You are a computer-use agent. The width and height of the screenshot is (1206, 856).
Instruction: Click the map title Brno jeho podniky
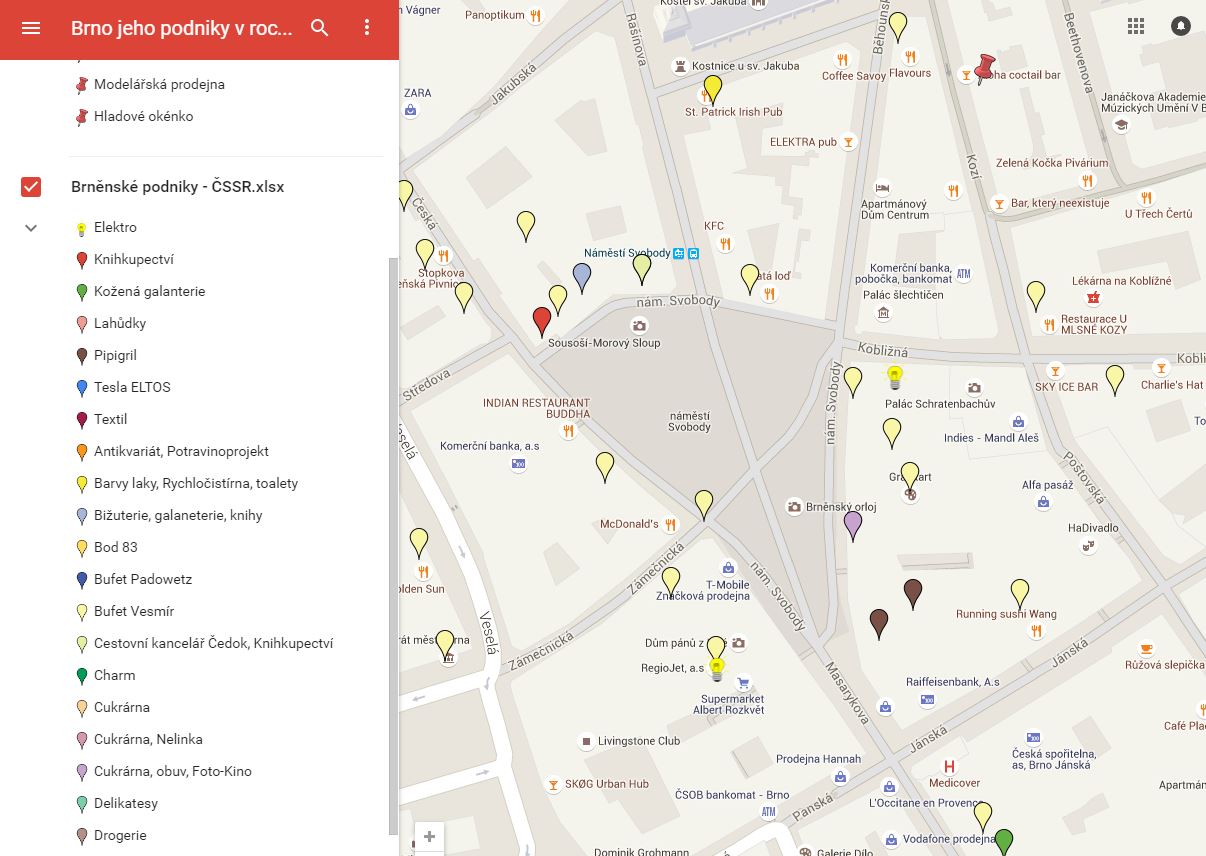(182, 28)
